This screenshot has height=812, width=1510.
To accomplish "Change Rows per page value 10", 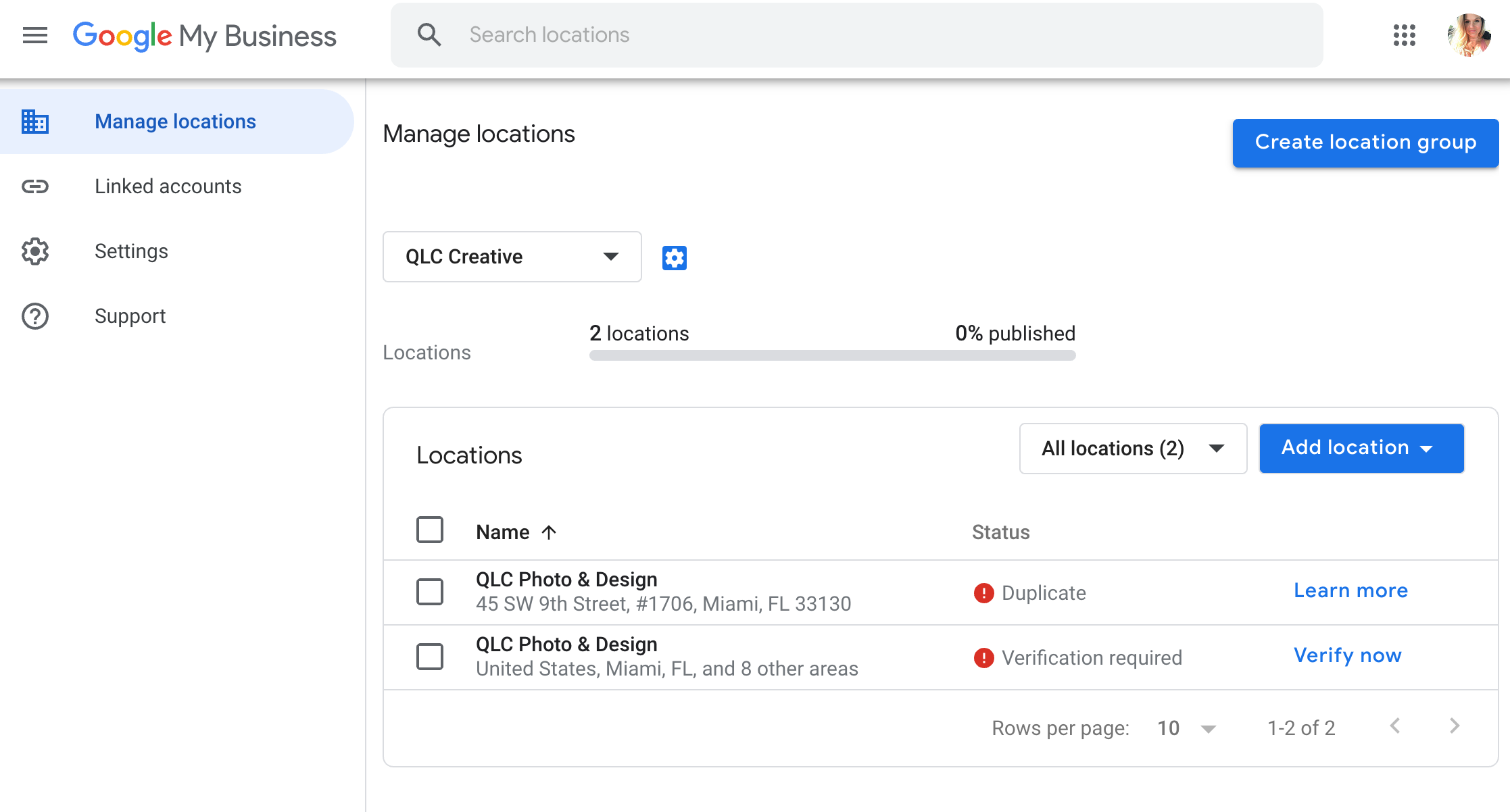I will pos(1186,728).
